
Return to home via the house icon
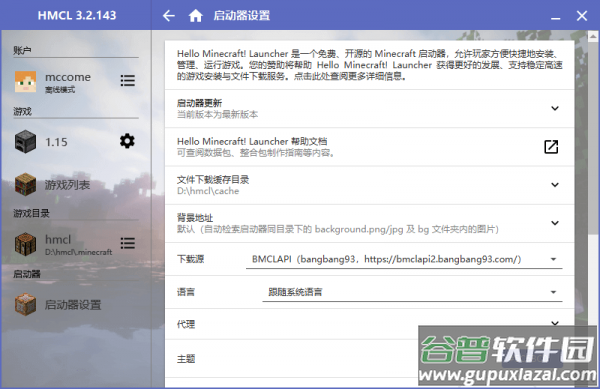[x=196, y=16]
